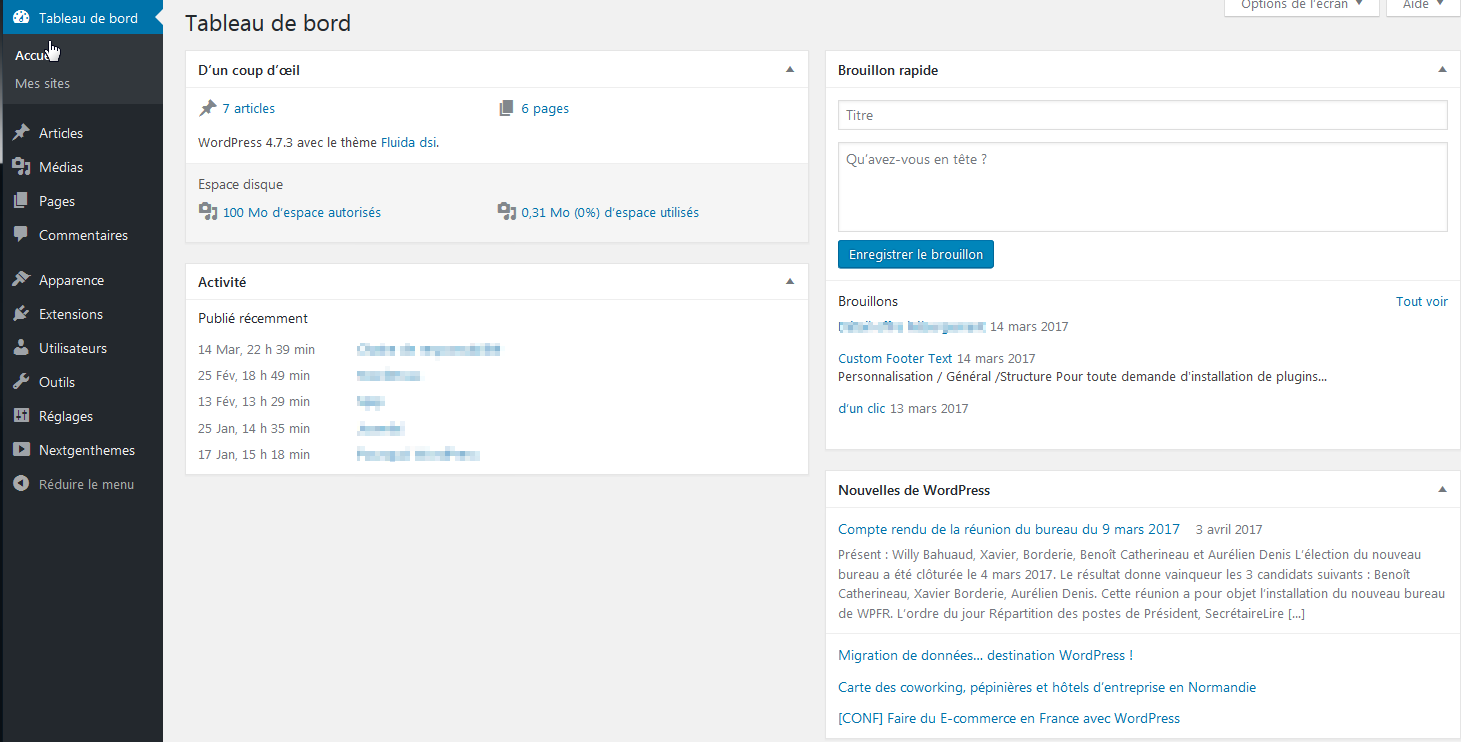Open Carte des coworking en Normandie link
Image resolution: width=1461 pixels, height=742 pixels.
[1047, 687]
